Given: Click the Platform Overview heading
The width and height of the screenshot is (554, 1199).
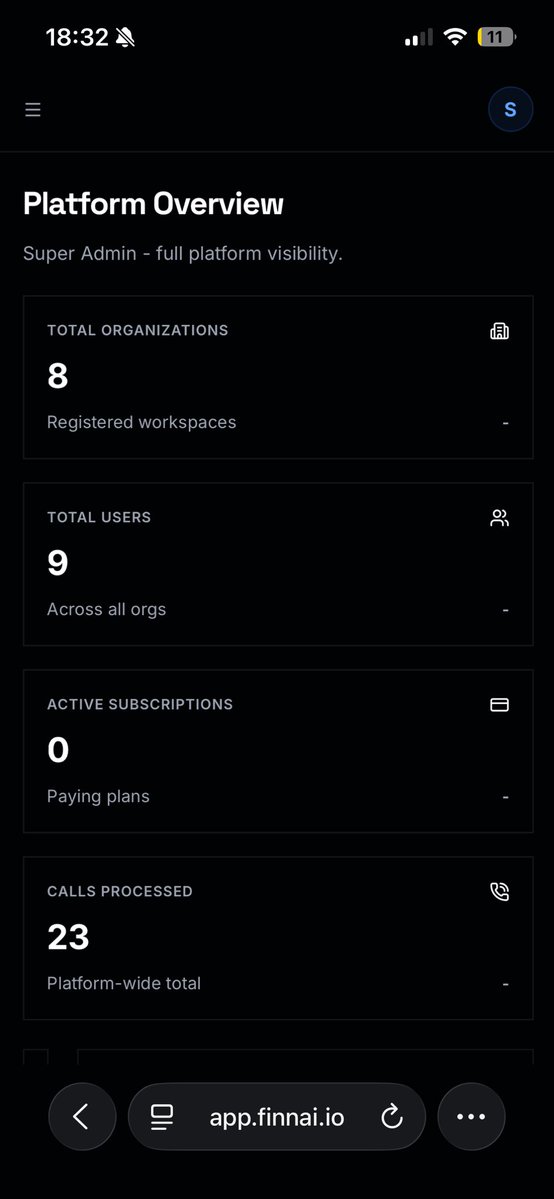Looking at the screenshot, I should click(x=153, y=204).
